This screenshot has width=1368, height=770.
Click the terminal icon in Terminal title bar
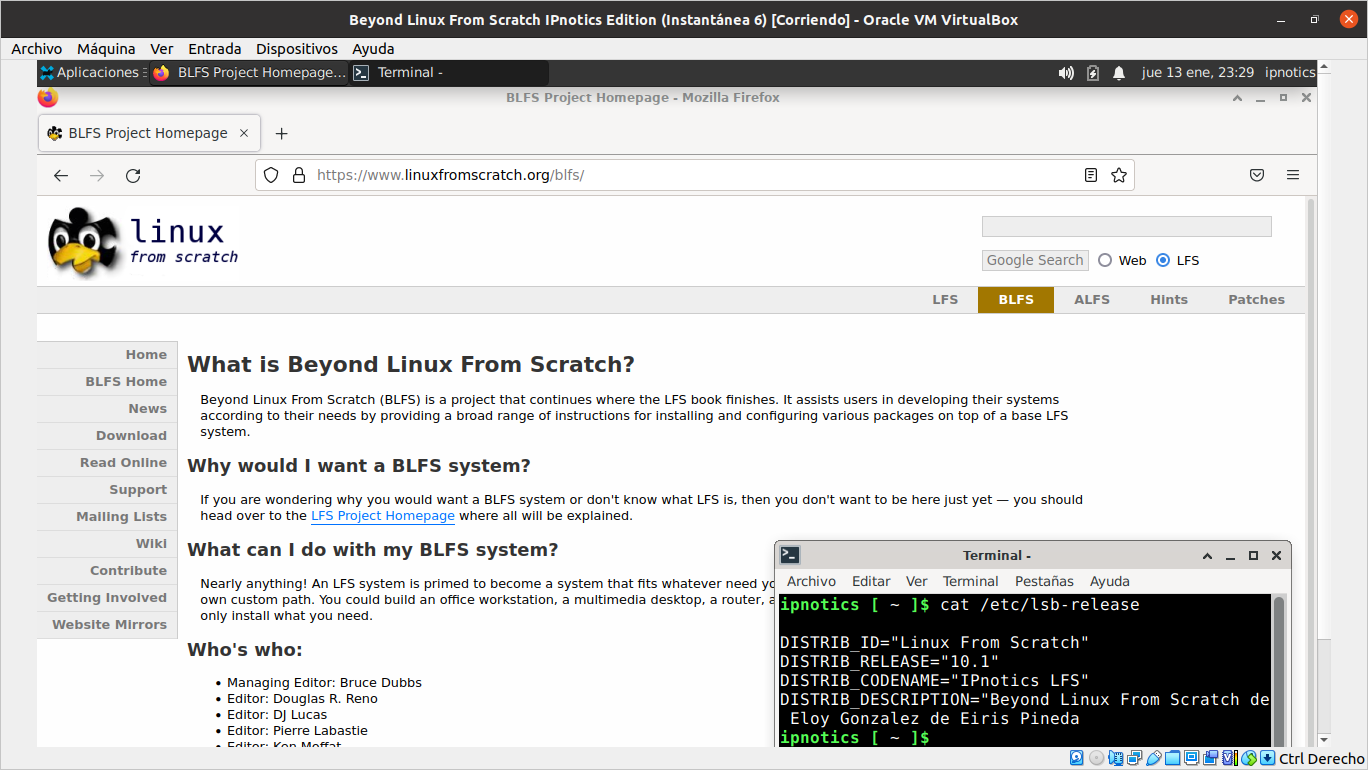coord(790,555)
